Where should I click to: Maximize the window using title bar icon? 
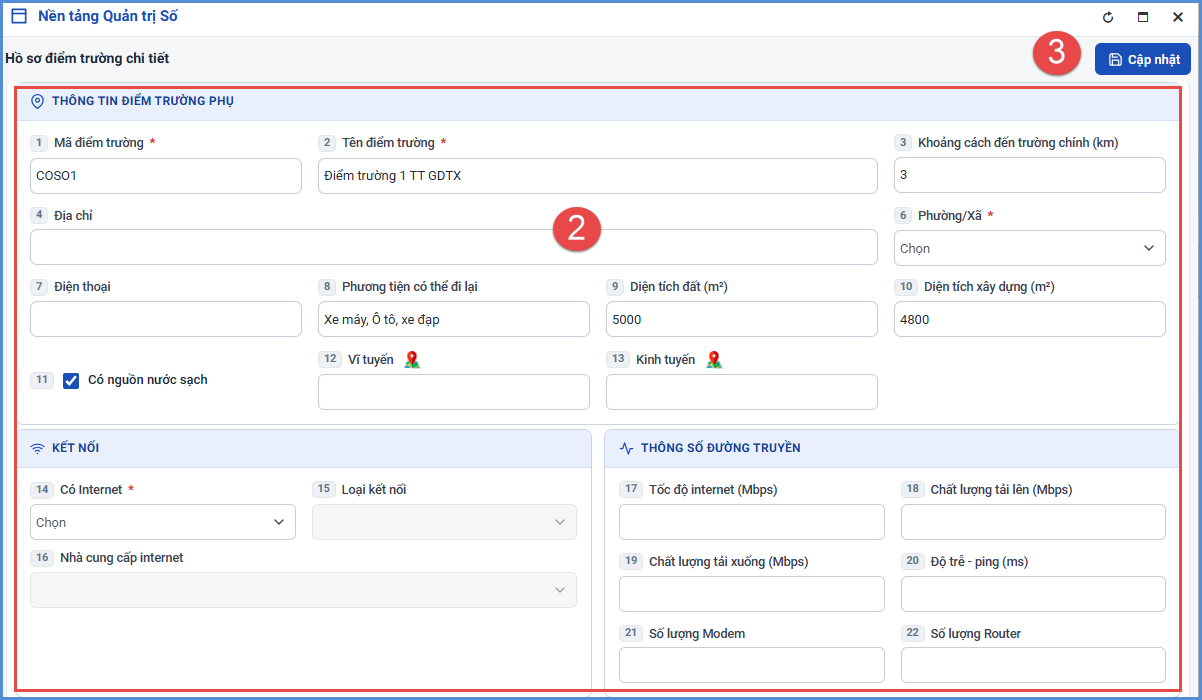coord(1143,17)
